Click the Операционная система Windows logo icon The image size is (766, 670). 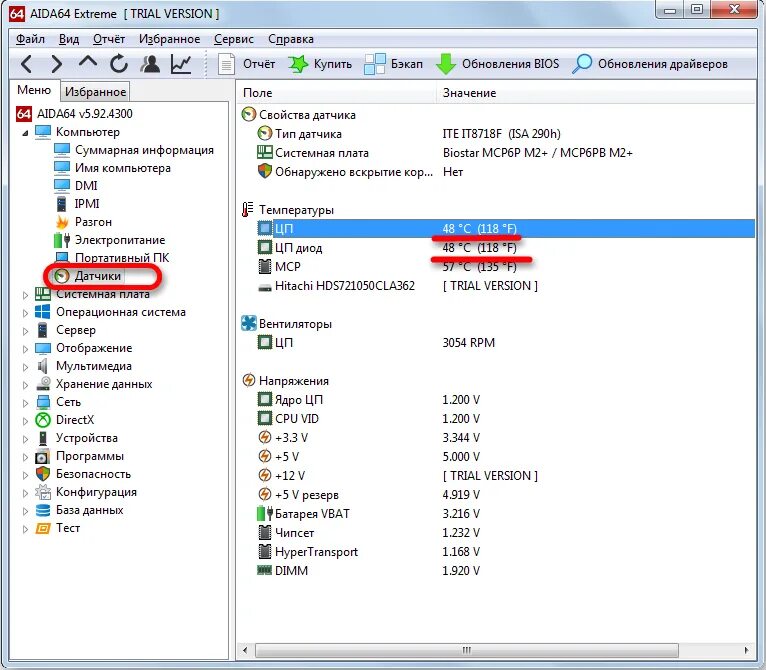[x=43, y=312]
